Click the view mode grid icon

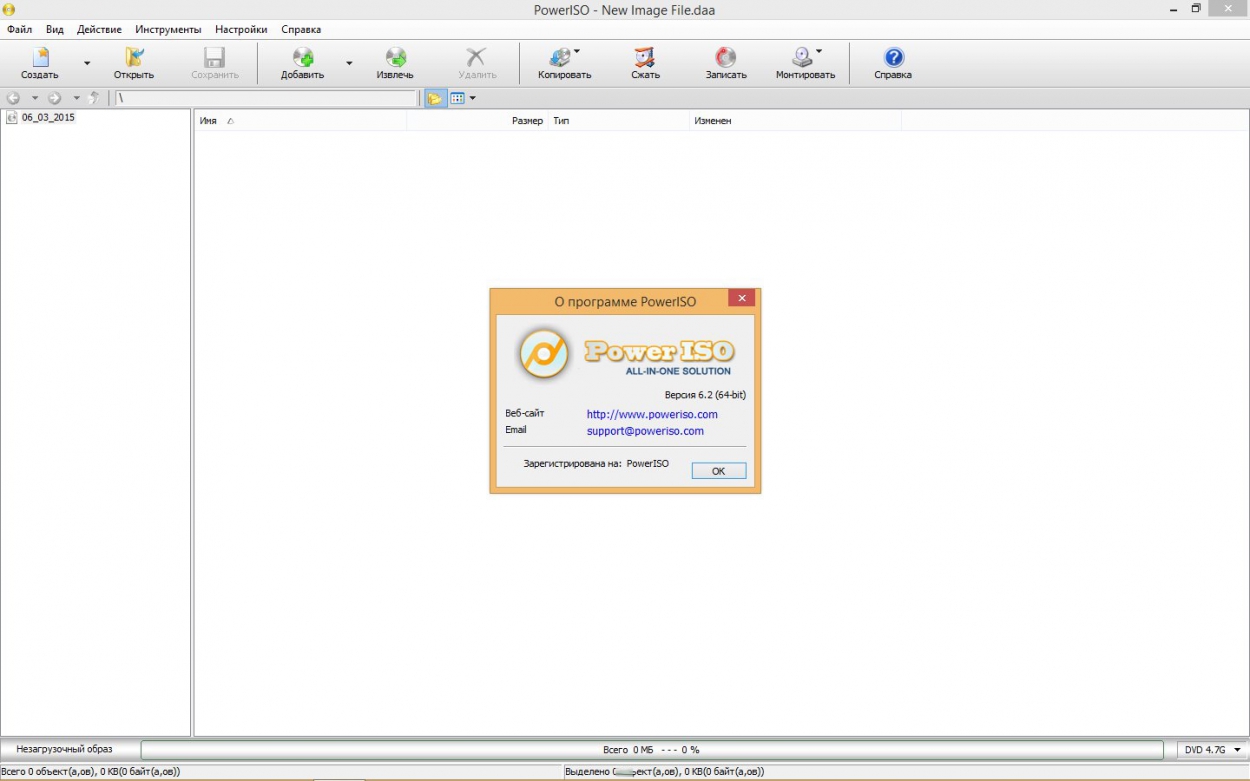point(457,98)
